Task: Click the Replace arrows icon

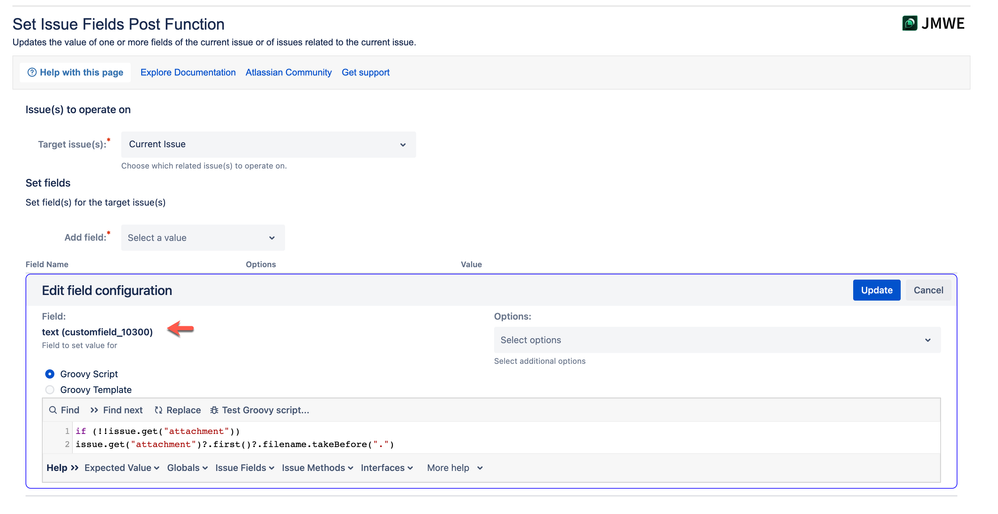Action: [158, 410]
